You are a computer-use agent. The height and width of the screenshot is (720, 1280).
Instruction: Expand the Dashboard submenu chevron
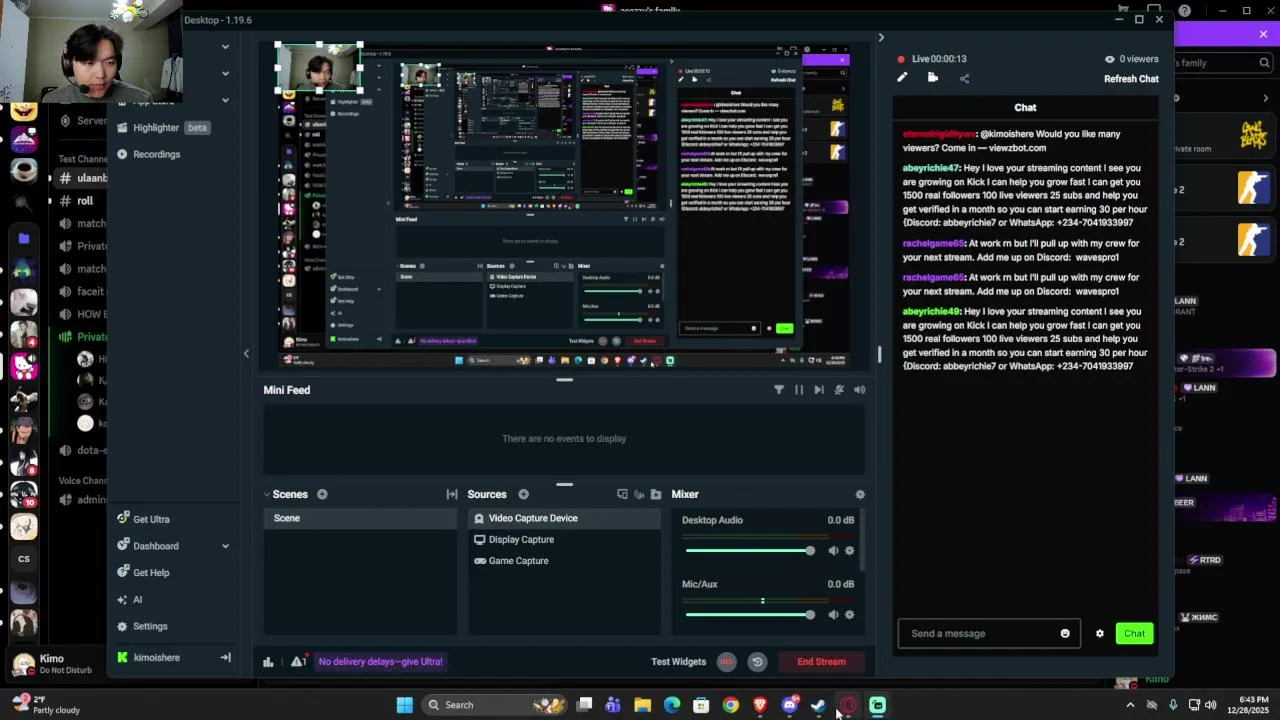(x=225, y=546)
